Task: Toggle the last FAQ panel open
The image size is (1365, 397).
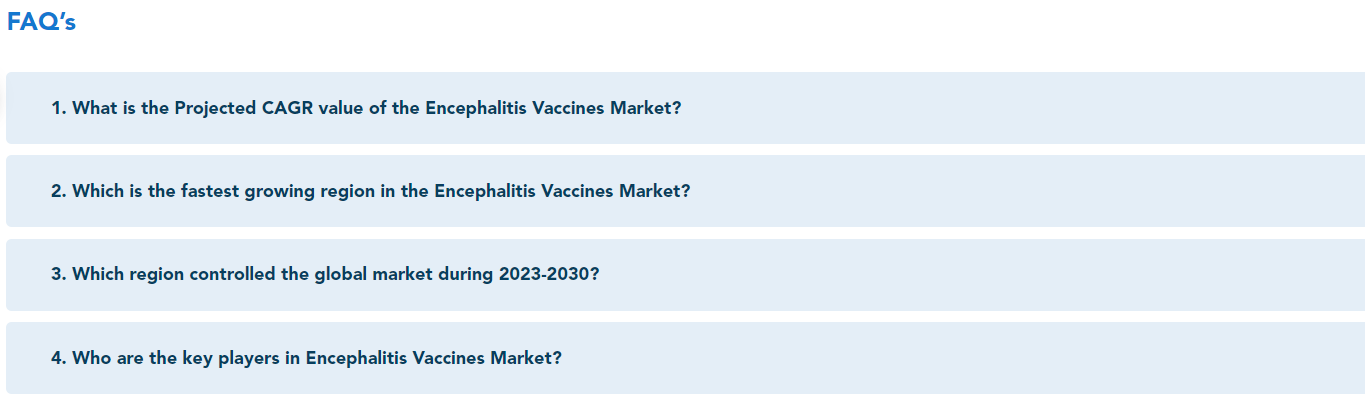Action: [685, 358]
